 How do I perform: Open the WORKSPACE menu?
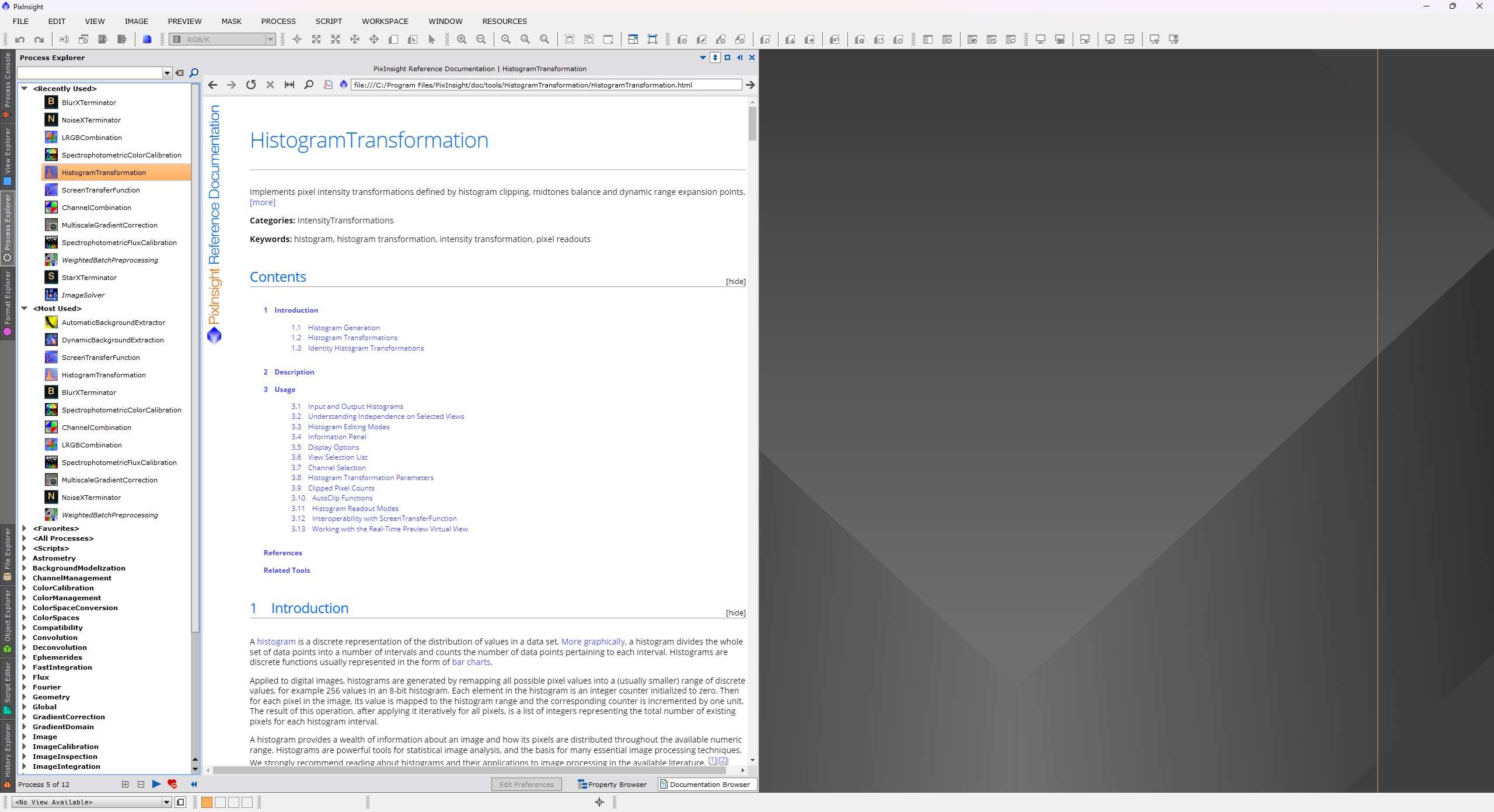tap(385, 21)
